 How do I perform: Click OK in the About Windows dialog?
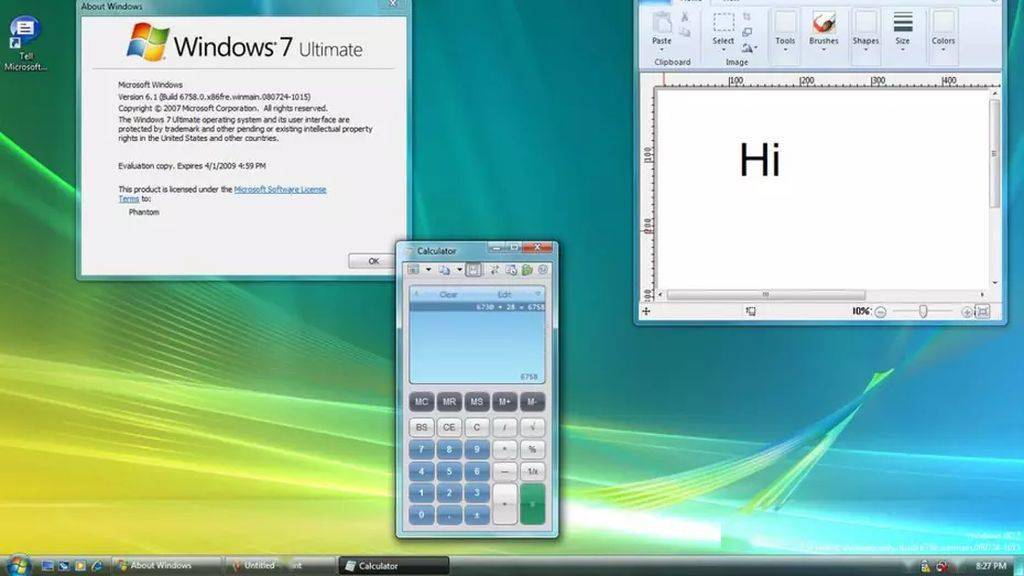[x=373, y=261]
